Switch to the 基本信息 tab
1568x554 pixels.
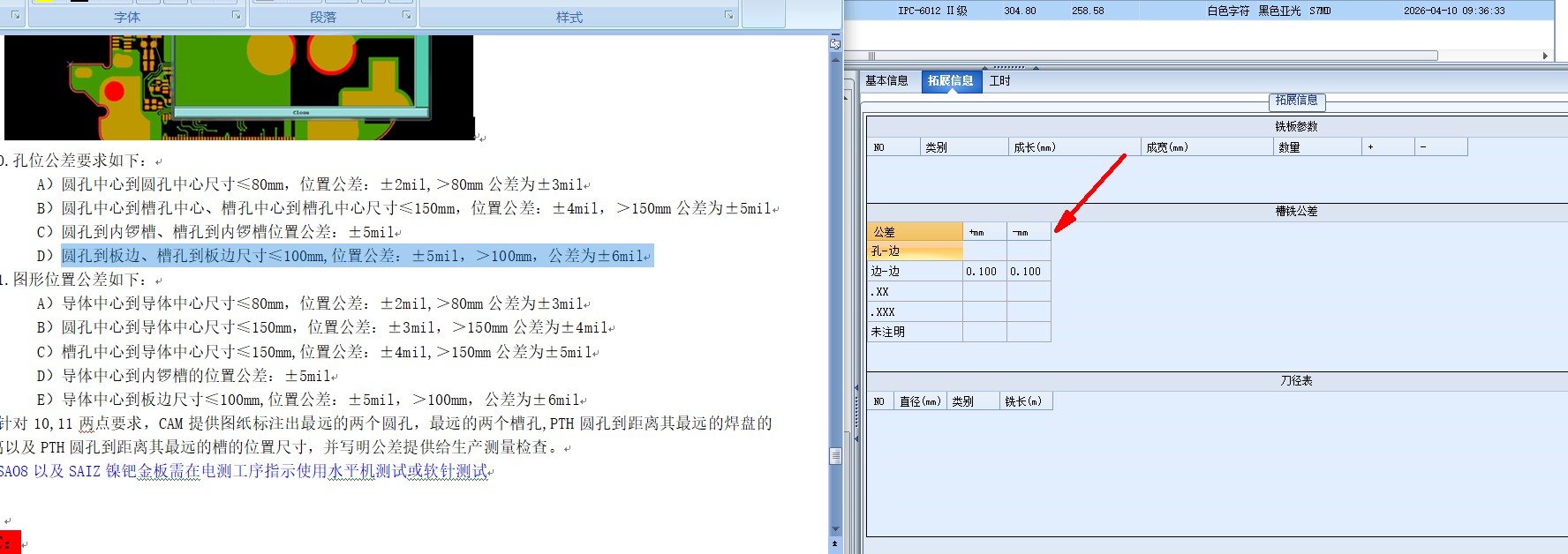tap(886, 81)
